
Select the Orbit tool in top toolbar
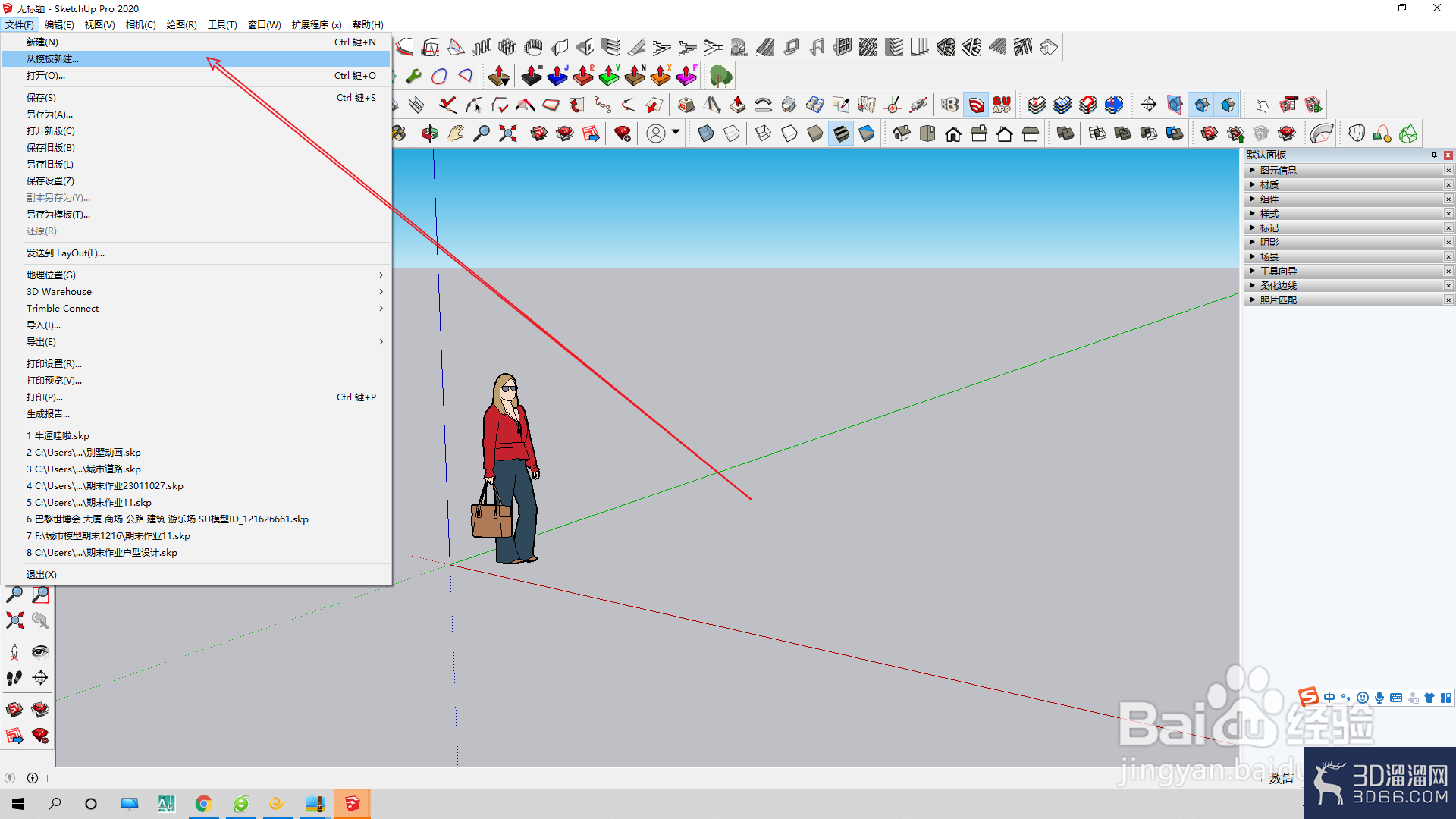(x=430, y=134)
